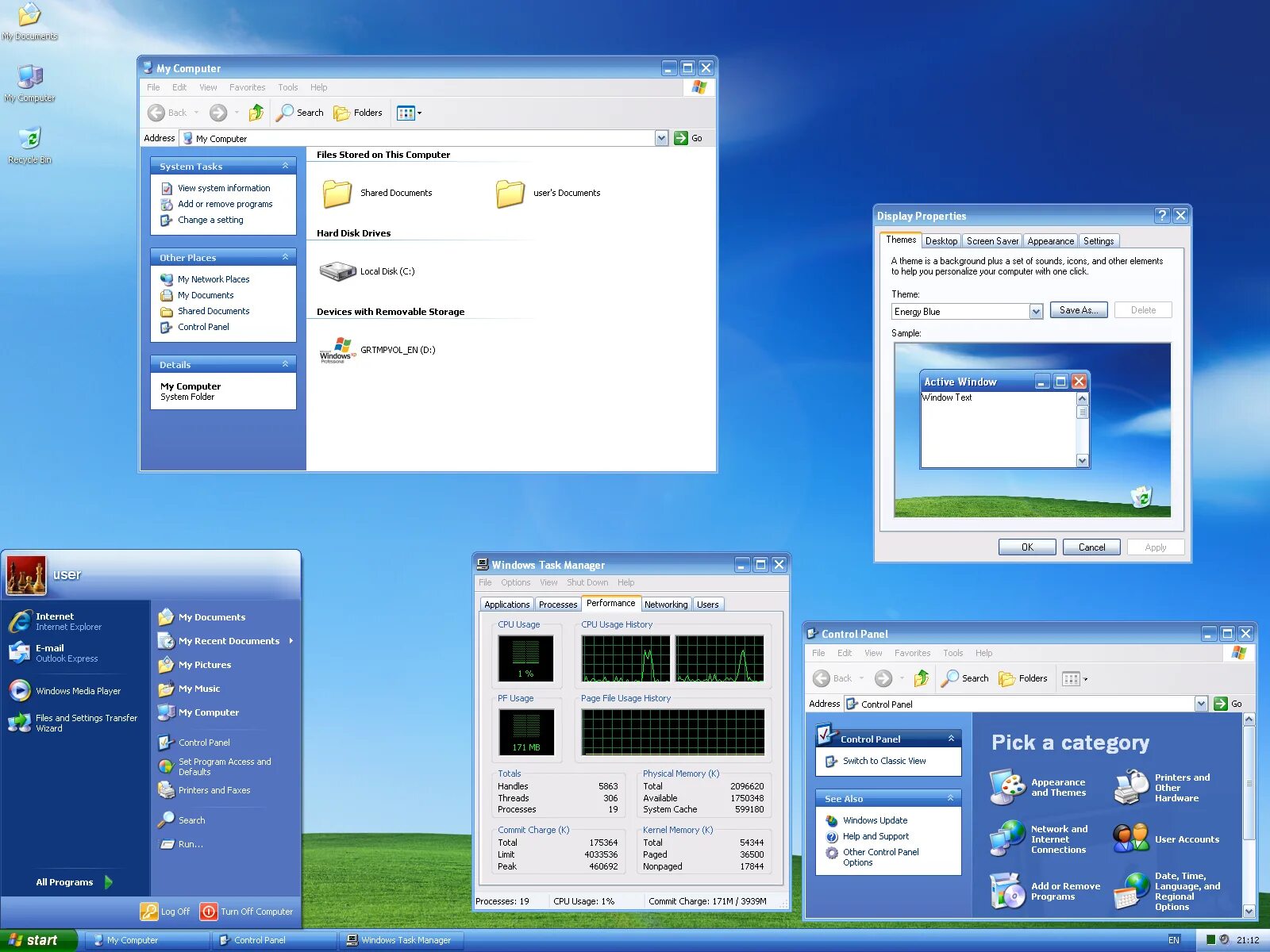The image size is (1270, 952).
Task: Click the Save As... theme button
Action: [x=1079, y=310]
